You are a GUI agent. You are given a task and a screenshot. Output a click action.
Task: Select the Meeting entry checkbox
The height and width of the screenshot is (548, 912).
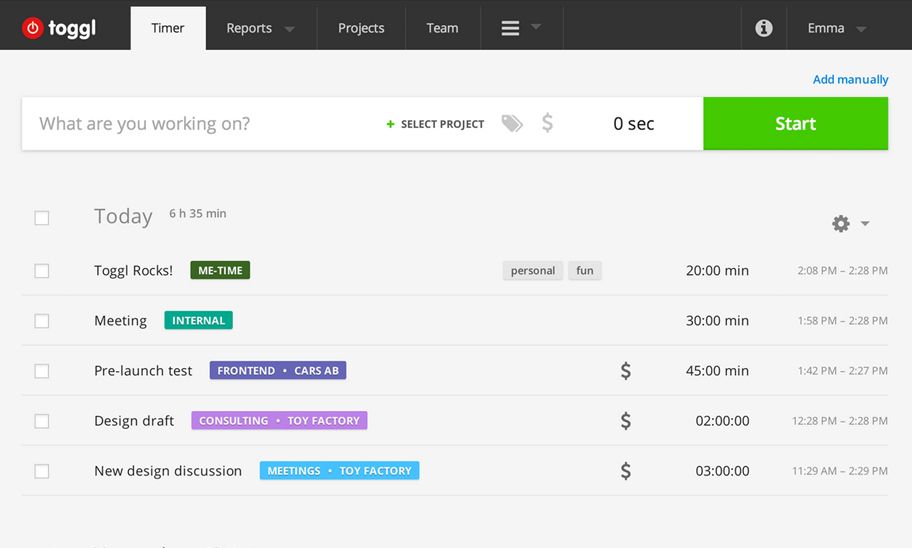[42, 321]
